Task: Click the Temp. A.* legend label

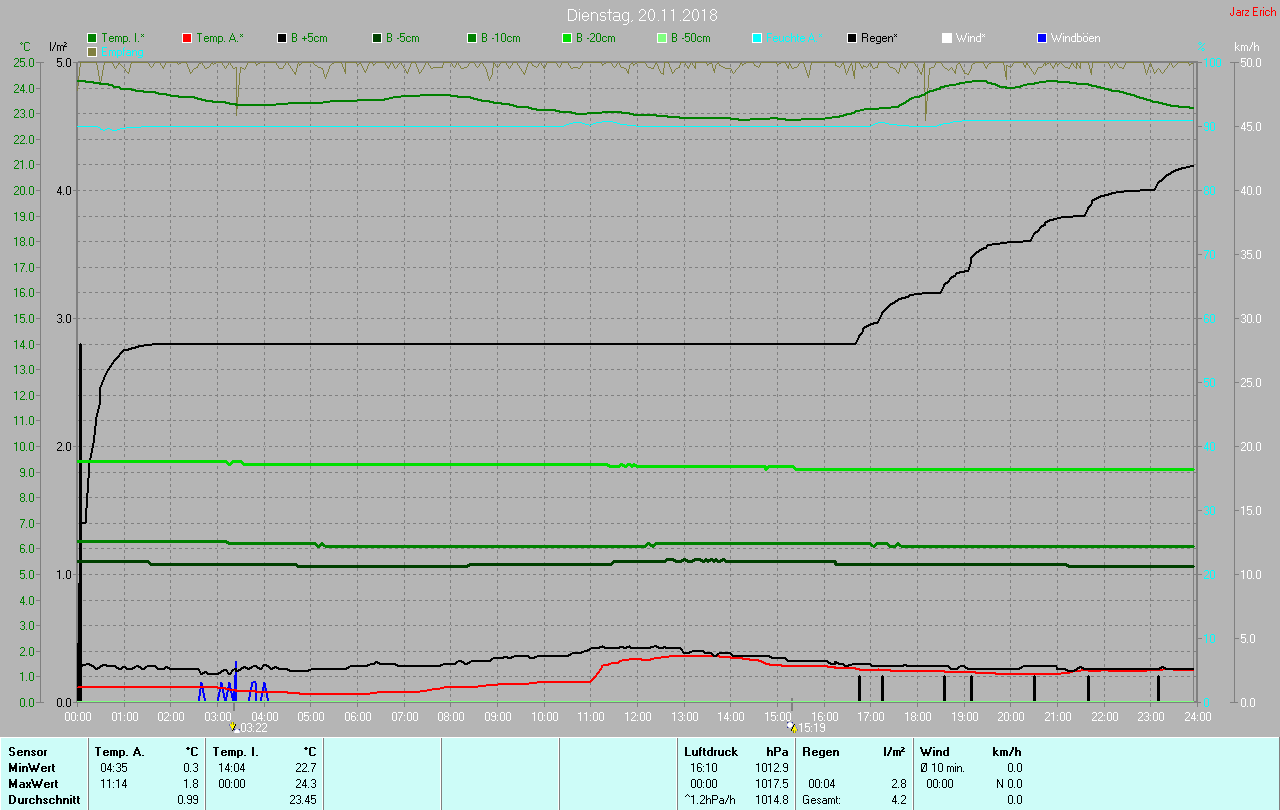Action: 220,38
